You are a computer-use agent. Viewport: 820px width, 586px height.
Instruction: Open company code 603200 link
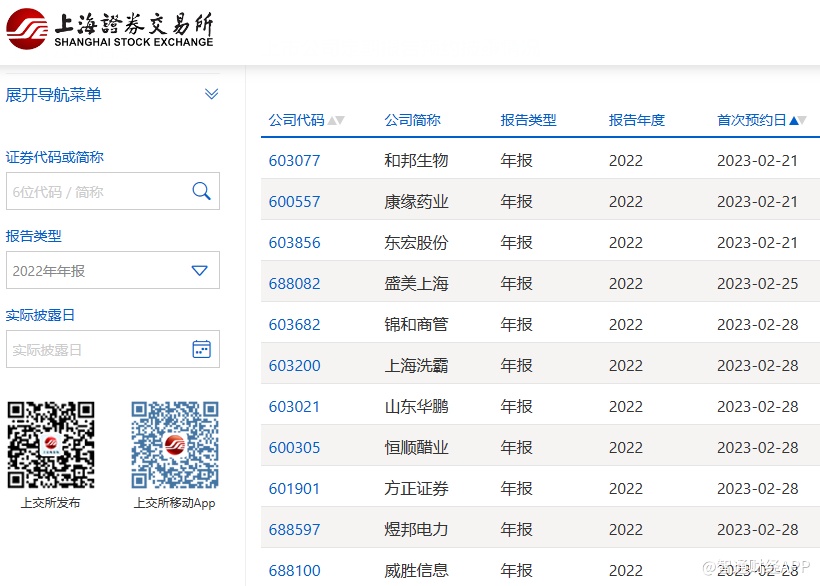[294, 365]
